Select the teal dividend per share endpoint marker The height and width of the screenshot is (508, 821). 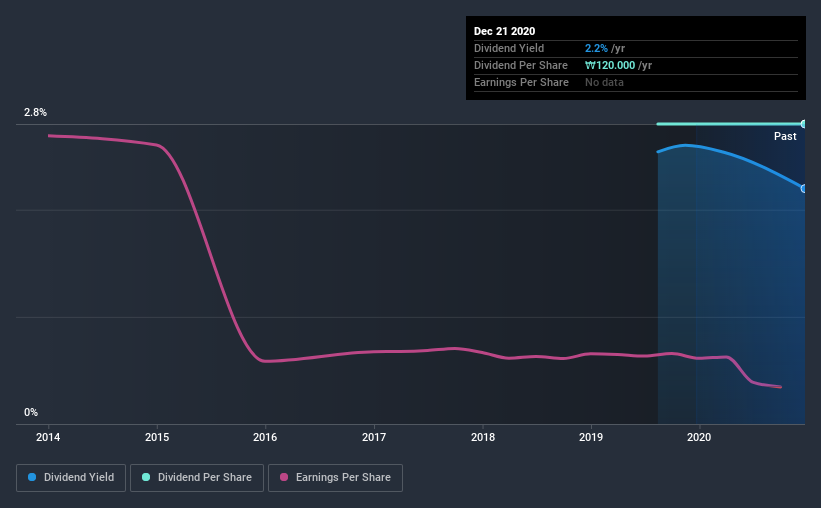click(x=803, y=124)
